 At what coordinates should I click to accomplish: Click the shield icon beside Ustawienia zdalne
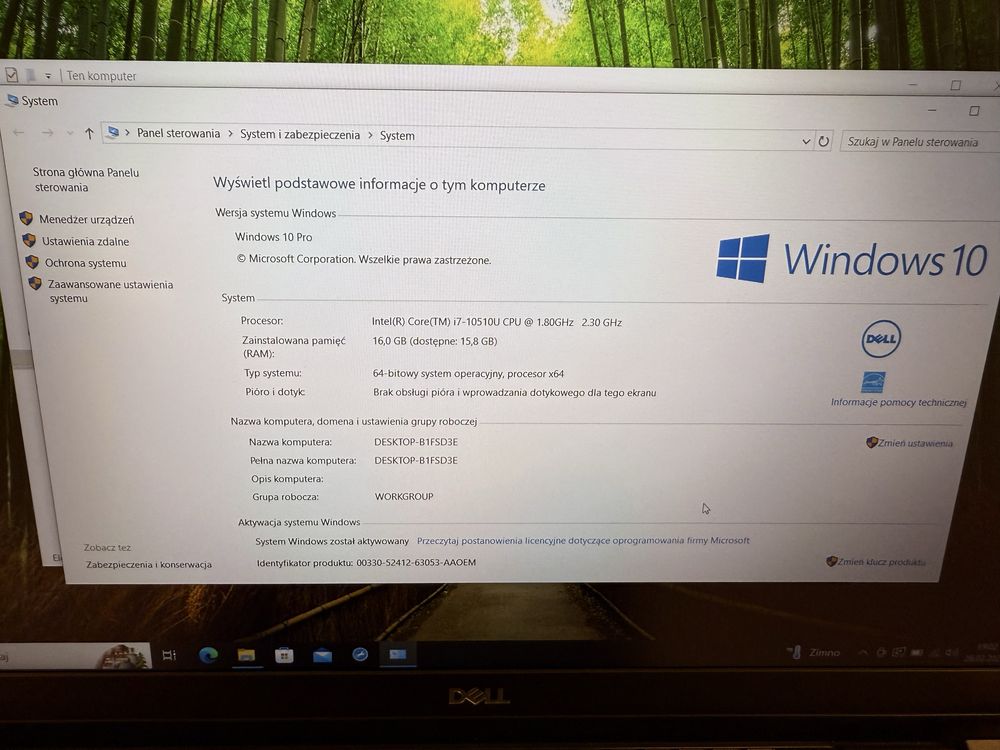29,240
